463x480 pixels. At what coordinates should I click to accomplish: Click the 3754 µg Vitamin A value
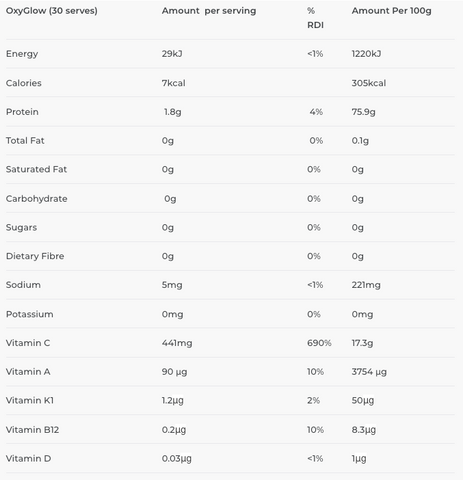tap(369, 372)
